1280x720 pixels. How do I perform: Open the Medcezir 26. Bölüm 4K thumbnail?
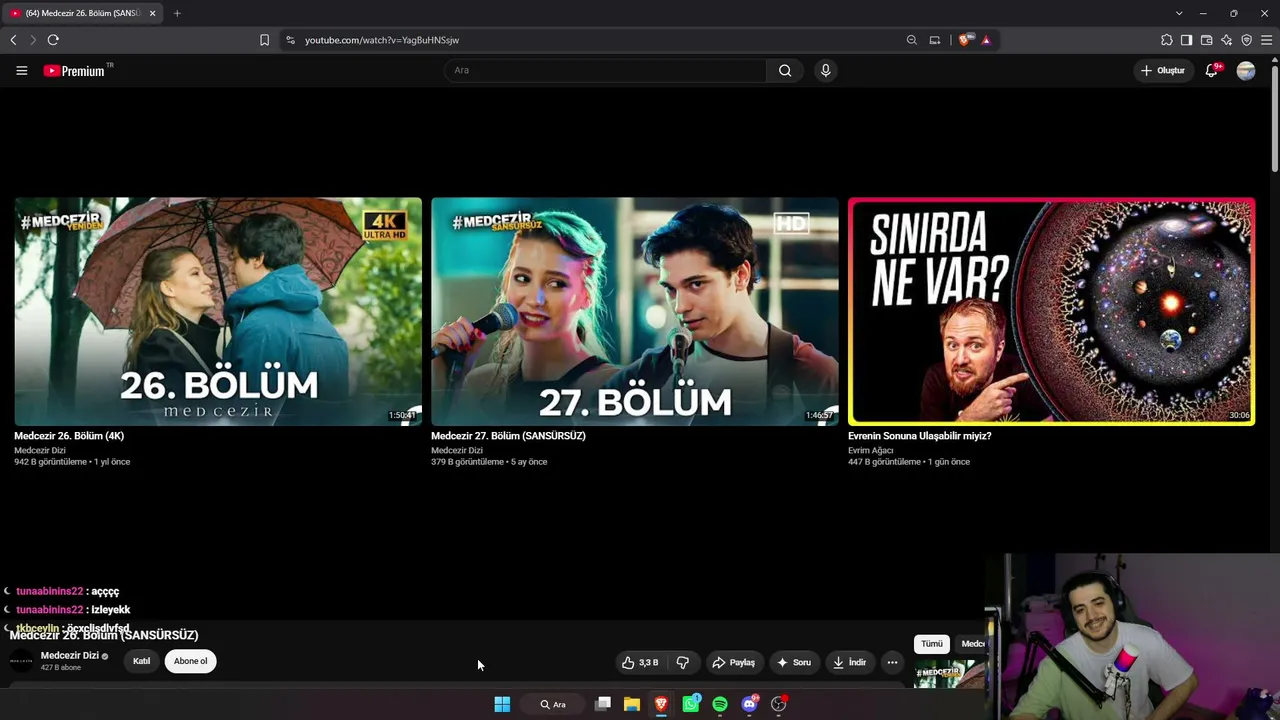[x=218, y=312]
